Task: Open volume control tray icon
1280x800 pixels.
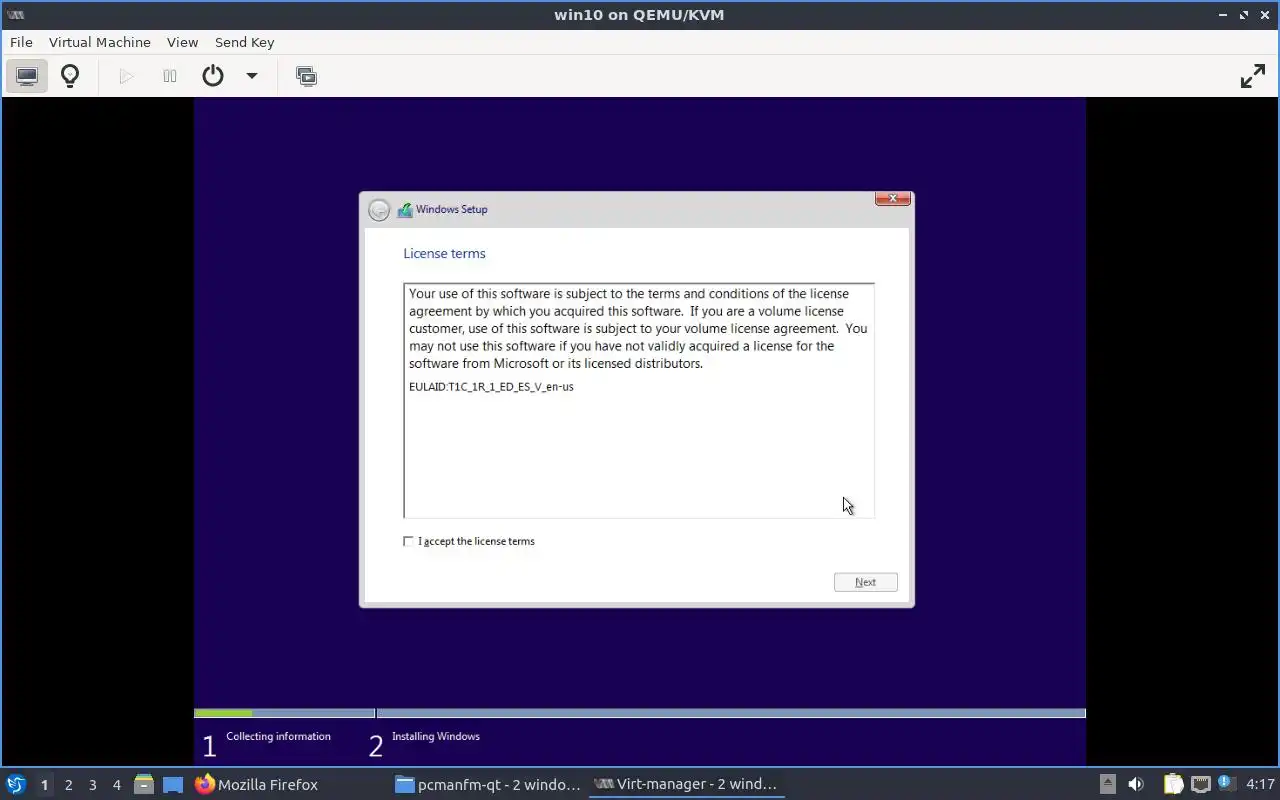Action: coord(1136,784)
